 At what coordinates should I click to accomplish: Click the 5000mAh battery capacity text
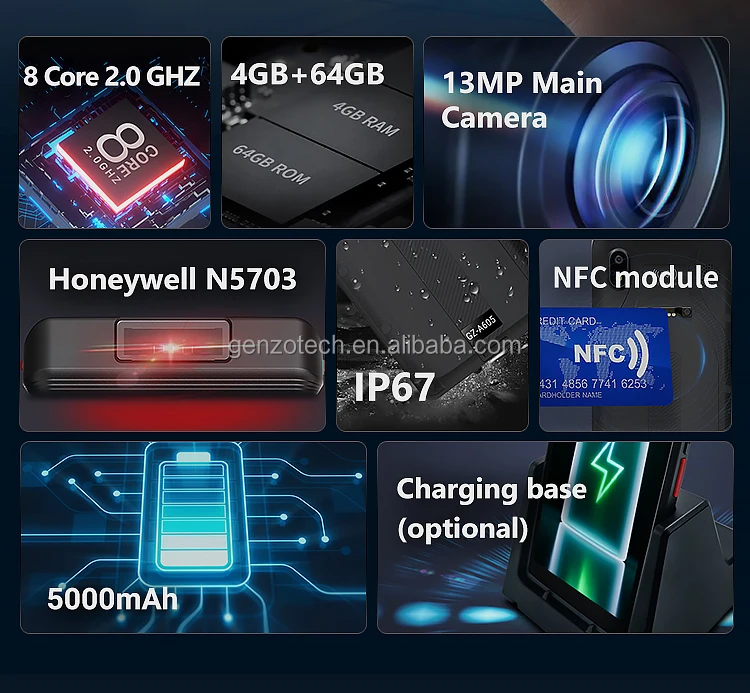(x=112, y=598)
